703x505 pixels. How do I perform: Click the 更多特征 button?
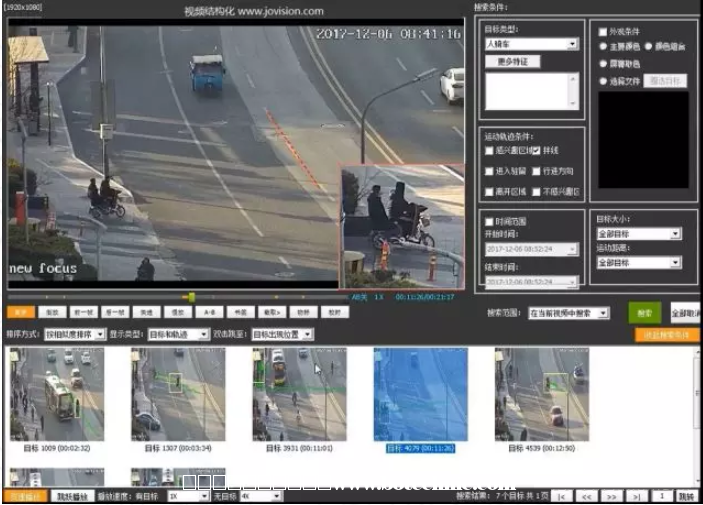(512, 61)
